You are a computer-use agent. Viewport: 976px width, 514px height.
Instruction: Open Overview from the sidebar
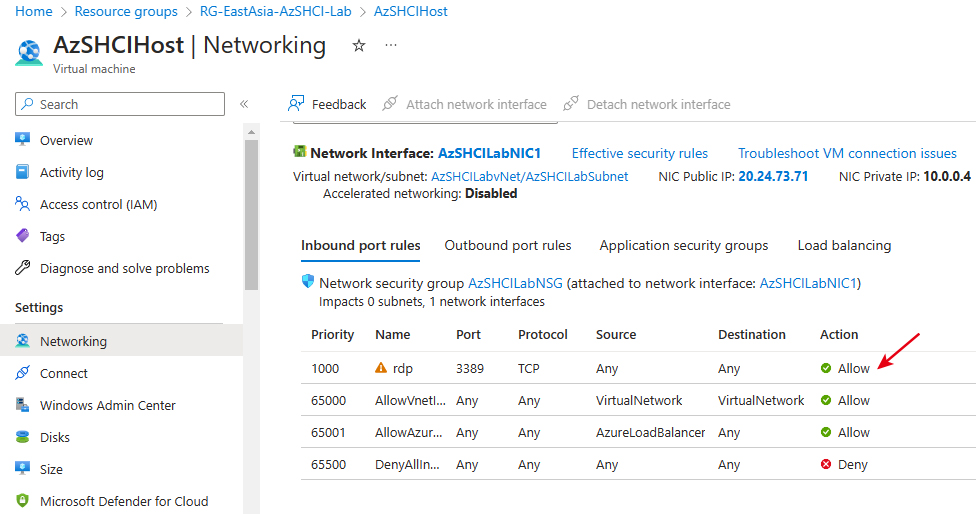click(66, 141)
